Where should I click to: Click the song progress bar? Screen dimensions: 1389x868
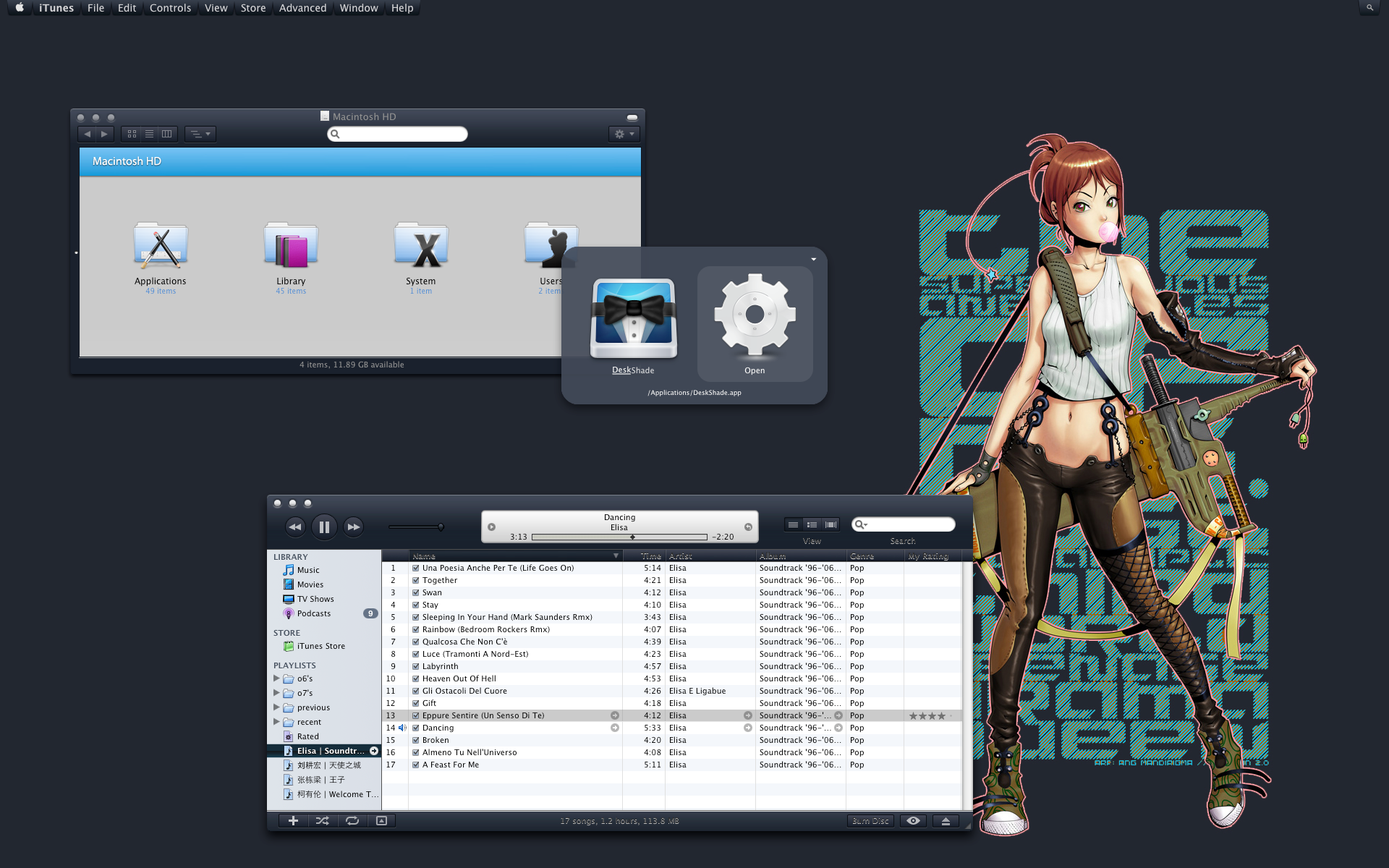click(619, 537)
